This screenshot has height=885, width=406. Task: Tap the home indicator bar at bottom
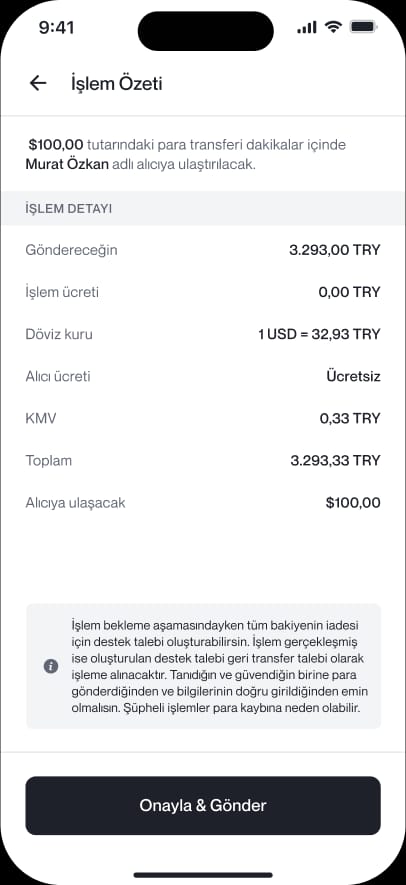[203, 875]
